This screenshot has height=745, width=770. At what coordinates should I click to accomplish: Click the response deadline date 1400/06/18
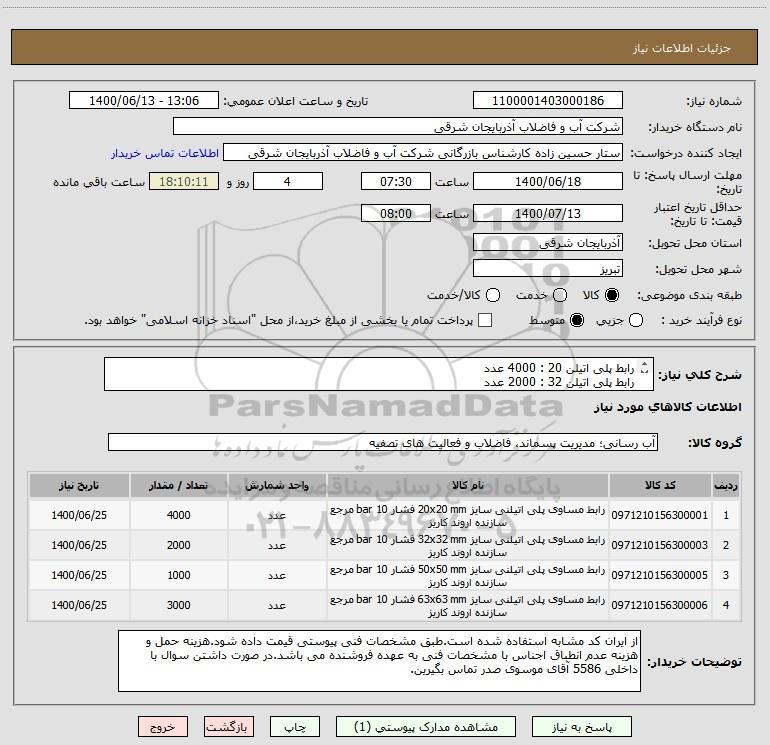pyautogui.click(x=548, y=182)
